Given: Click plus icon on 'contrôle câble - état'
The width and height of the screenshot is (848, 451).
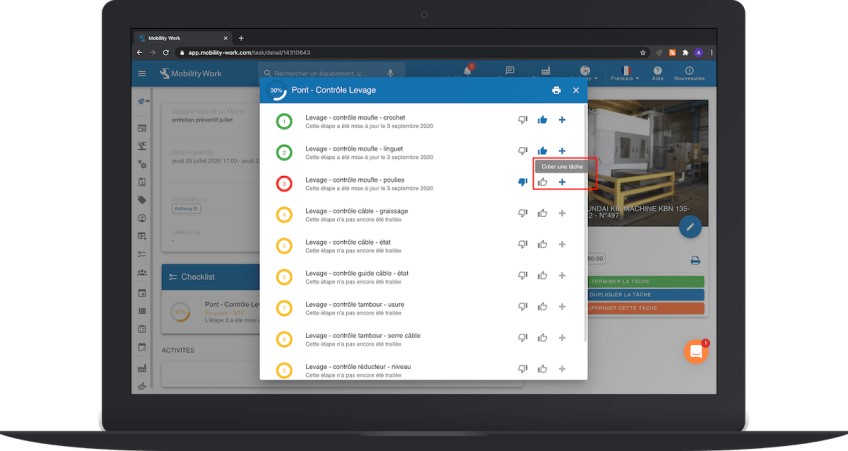Looking at the screenshot, I should (562, 244).
